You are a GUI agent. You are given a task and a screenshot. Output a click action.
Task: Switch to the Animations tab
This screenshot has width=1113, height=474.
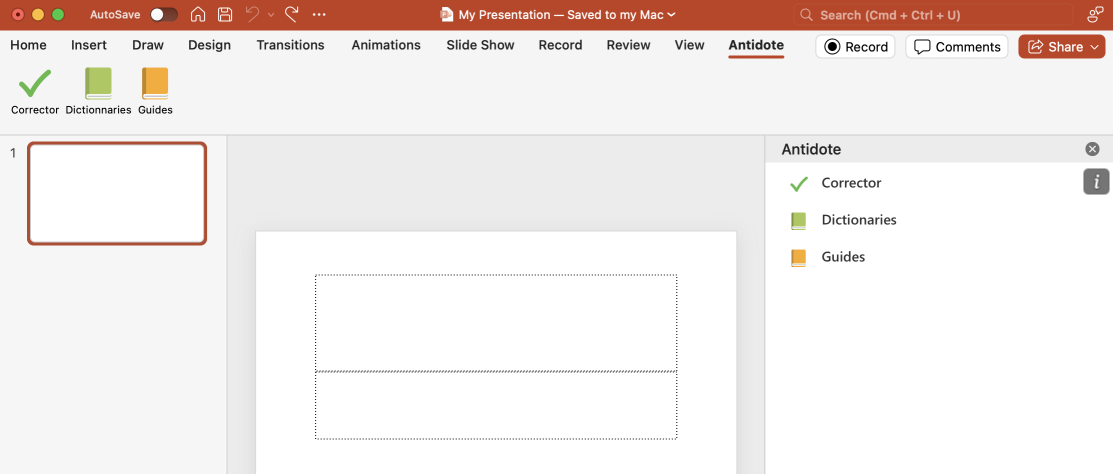click(x=385, y=45)
